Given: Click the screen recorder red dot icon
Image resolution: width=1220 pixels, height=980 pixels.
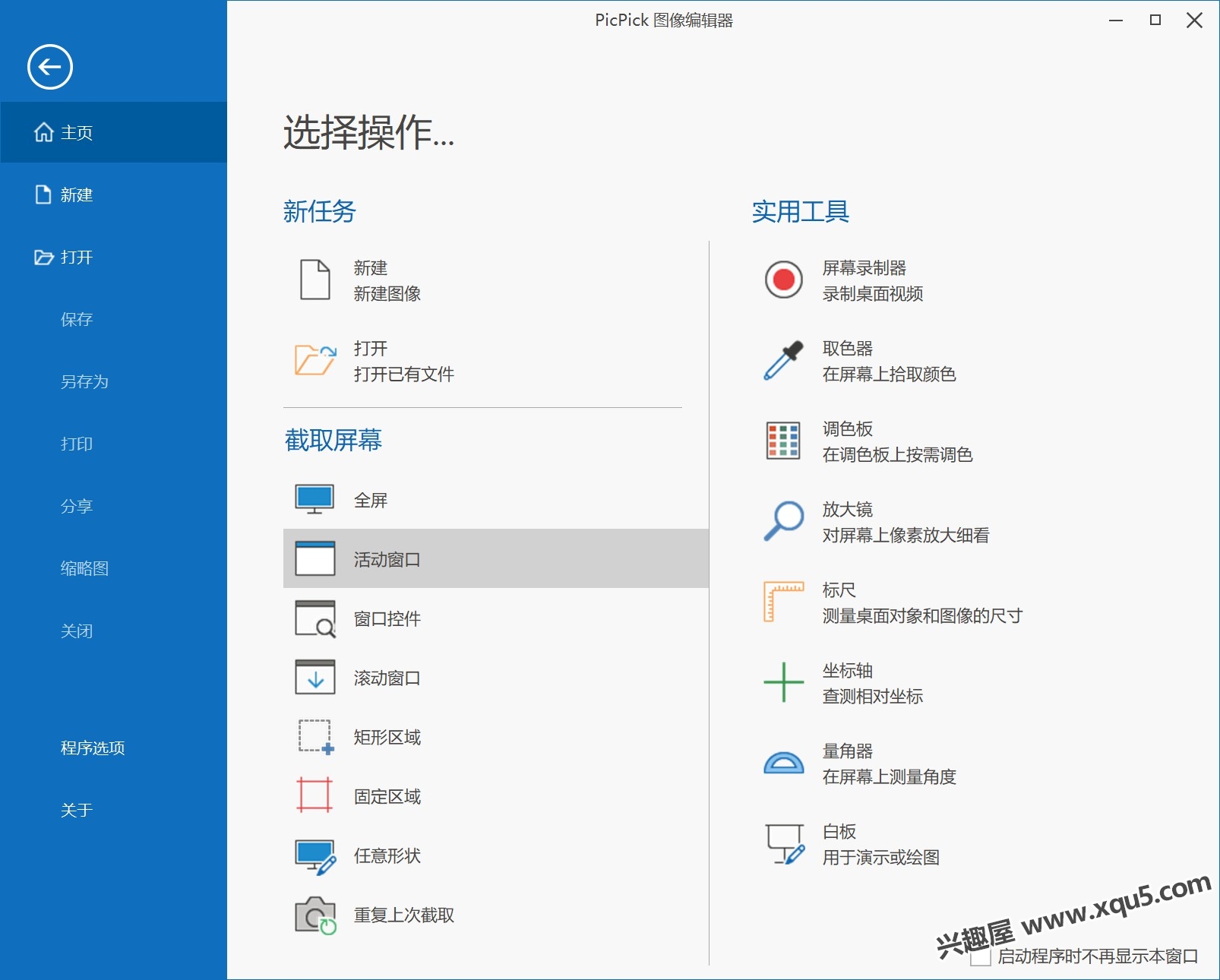Looking at the screenshot, I should pos(783,280).
